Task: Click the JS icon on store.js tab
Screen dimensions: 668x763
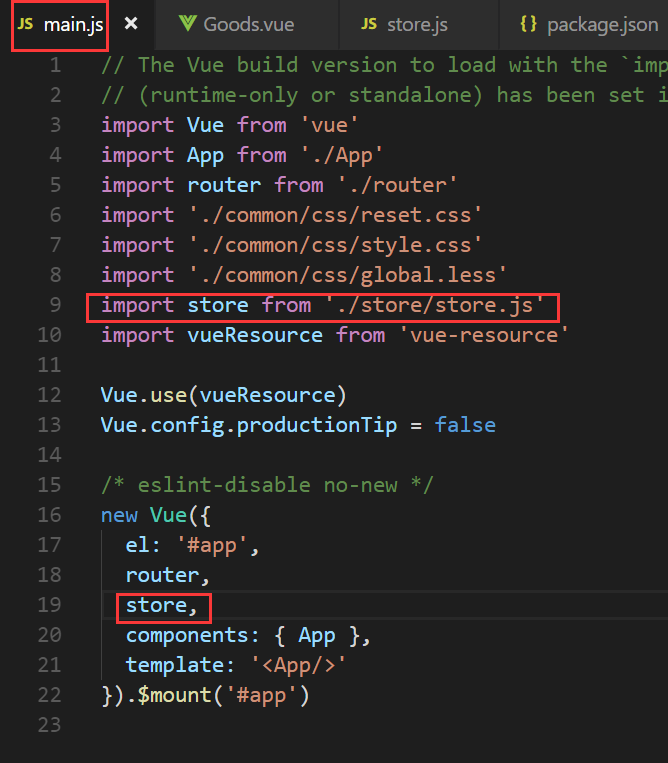Action: [369, 24]
